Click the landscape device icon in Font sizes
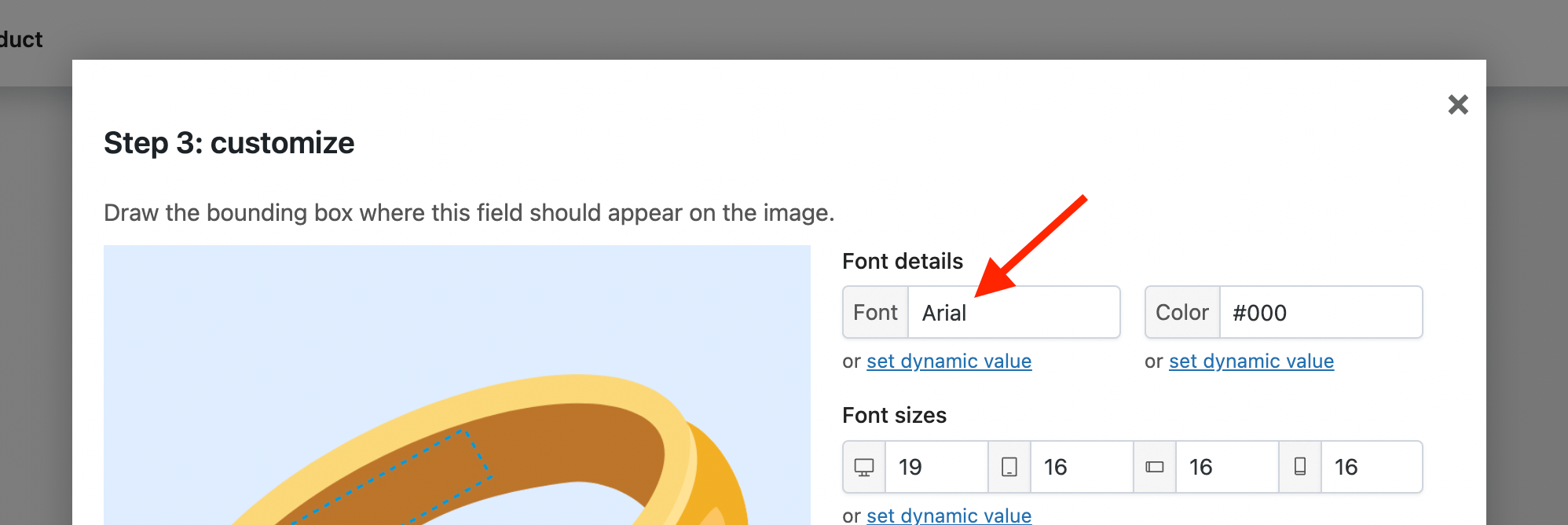 [x=1155, y=467]
